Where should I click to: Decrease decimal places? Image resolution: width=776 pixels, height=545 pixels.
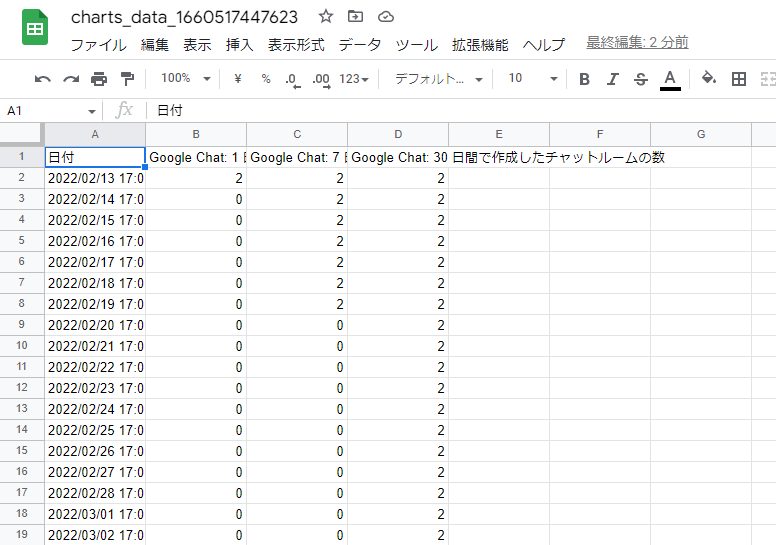pyautogui.click(x=292, y=79)
